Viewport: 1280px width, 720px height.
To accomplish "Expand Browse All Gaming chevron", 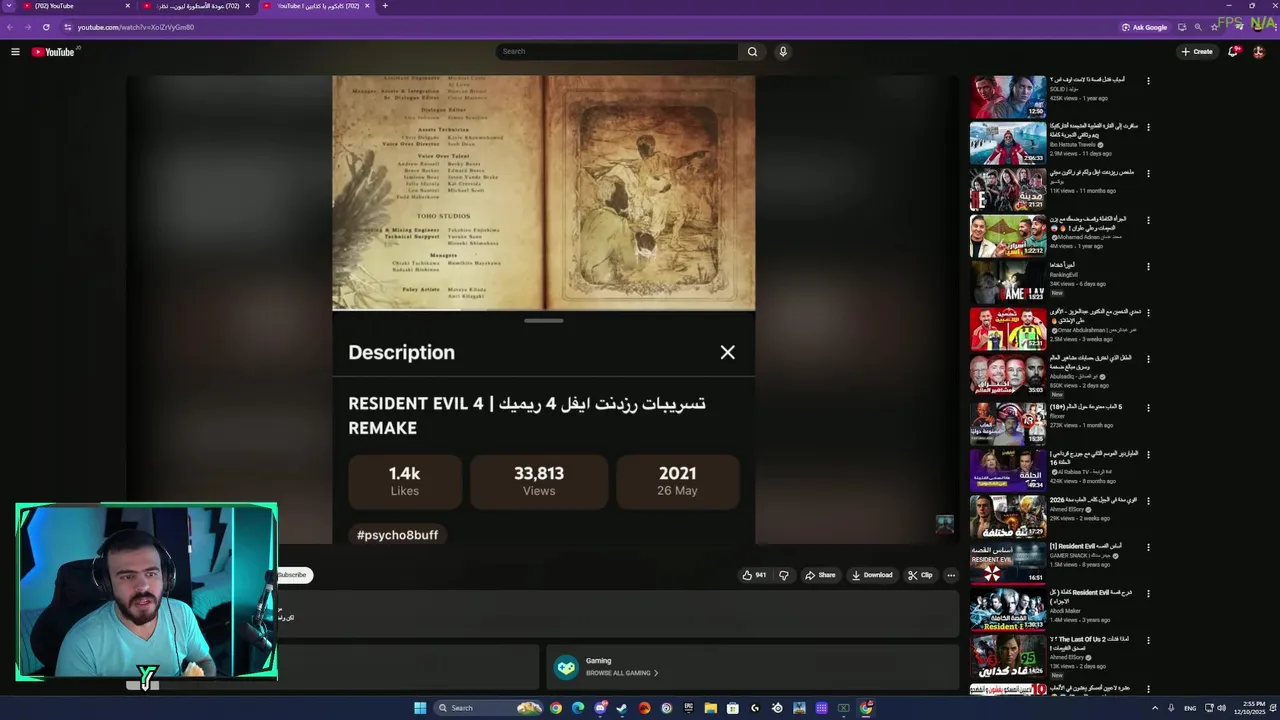I will click(655, 673).
